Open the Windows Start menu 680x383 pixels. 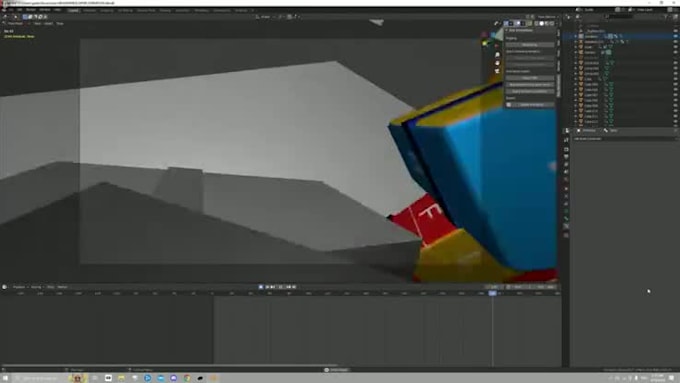(5, 378)
